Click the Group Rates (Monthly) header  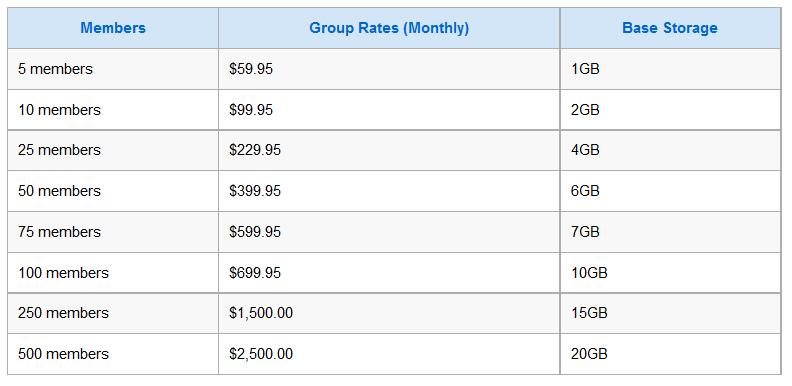pyautogui.click(x=389, y=28)
